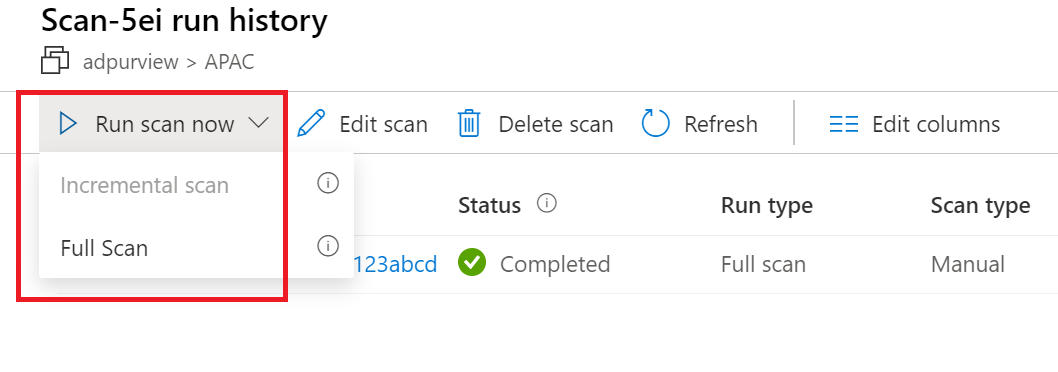
Task: Click the Delete scan label
Action: [556, 125]
